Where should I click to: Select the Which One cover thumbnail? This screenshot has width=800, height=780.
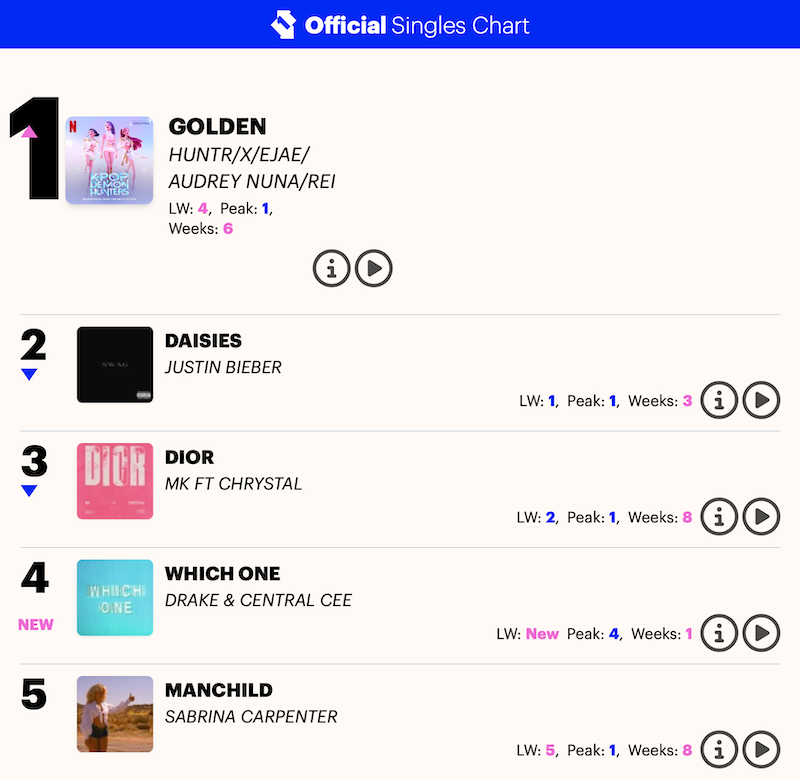click(115, 598)
